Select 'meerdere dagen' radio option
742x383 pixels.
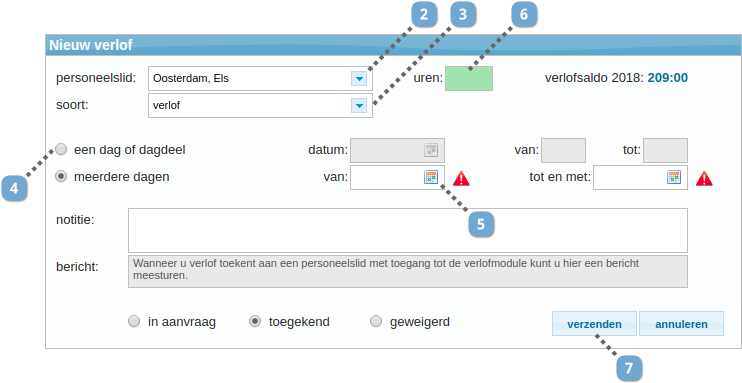click(61, 177)
